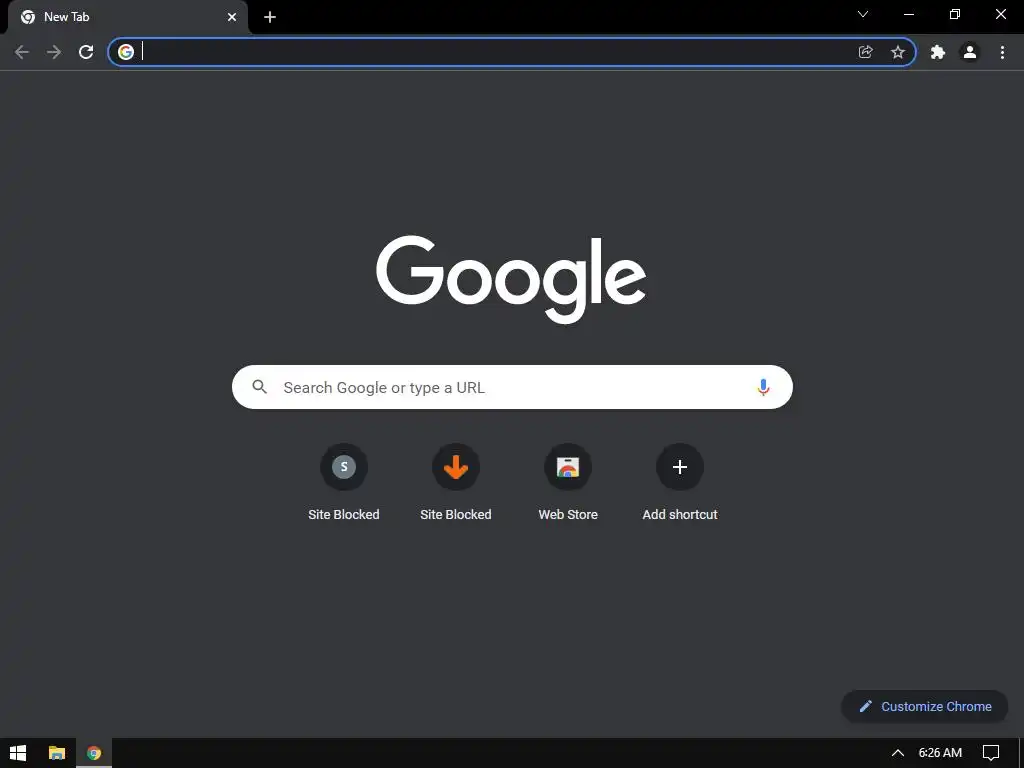This screenshot has height=768, width=1024.
Task: Minimize the Chrome window
Action: [x=909, y=14]
